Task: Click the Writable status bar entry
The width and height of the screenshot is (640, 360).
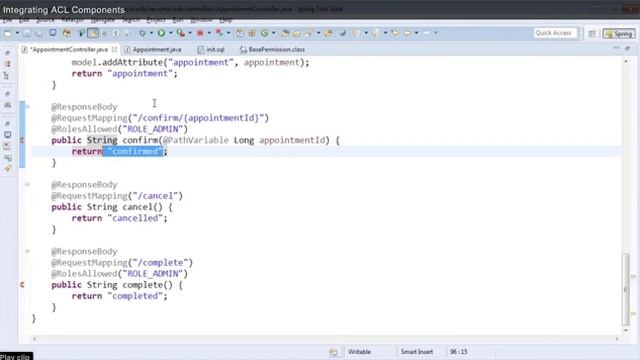Action: pyautogui.click(x=359, y=352)
